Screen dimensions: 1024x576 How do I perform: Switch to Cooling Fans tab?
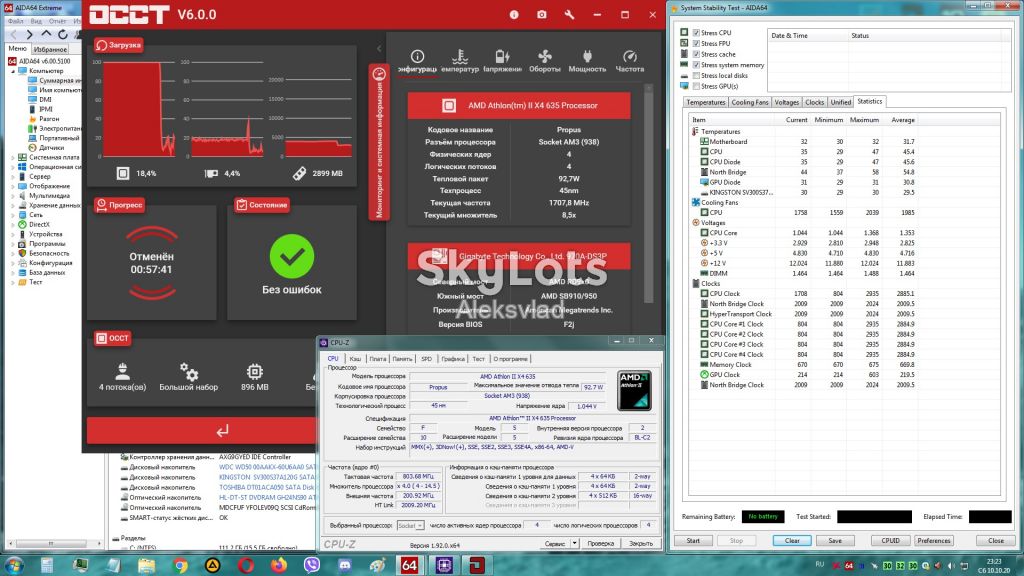point(750,102)
